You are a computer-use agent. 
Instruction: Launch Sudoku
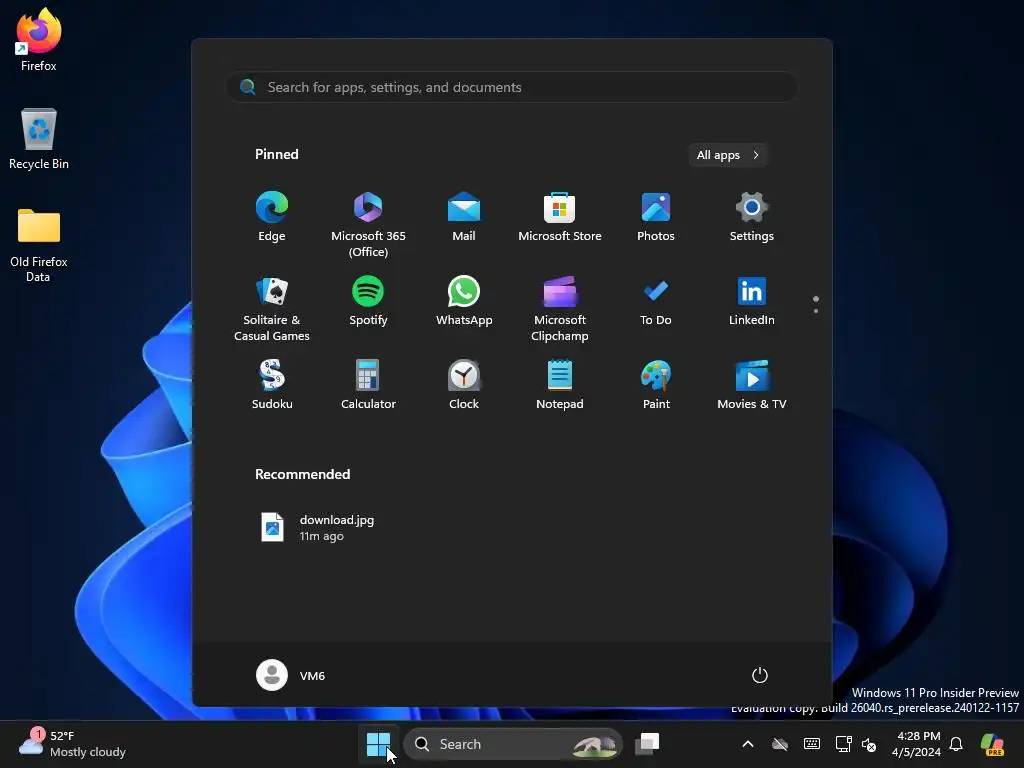(x=272, y=385)
